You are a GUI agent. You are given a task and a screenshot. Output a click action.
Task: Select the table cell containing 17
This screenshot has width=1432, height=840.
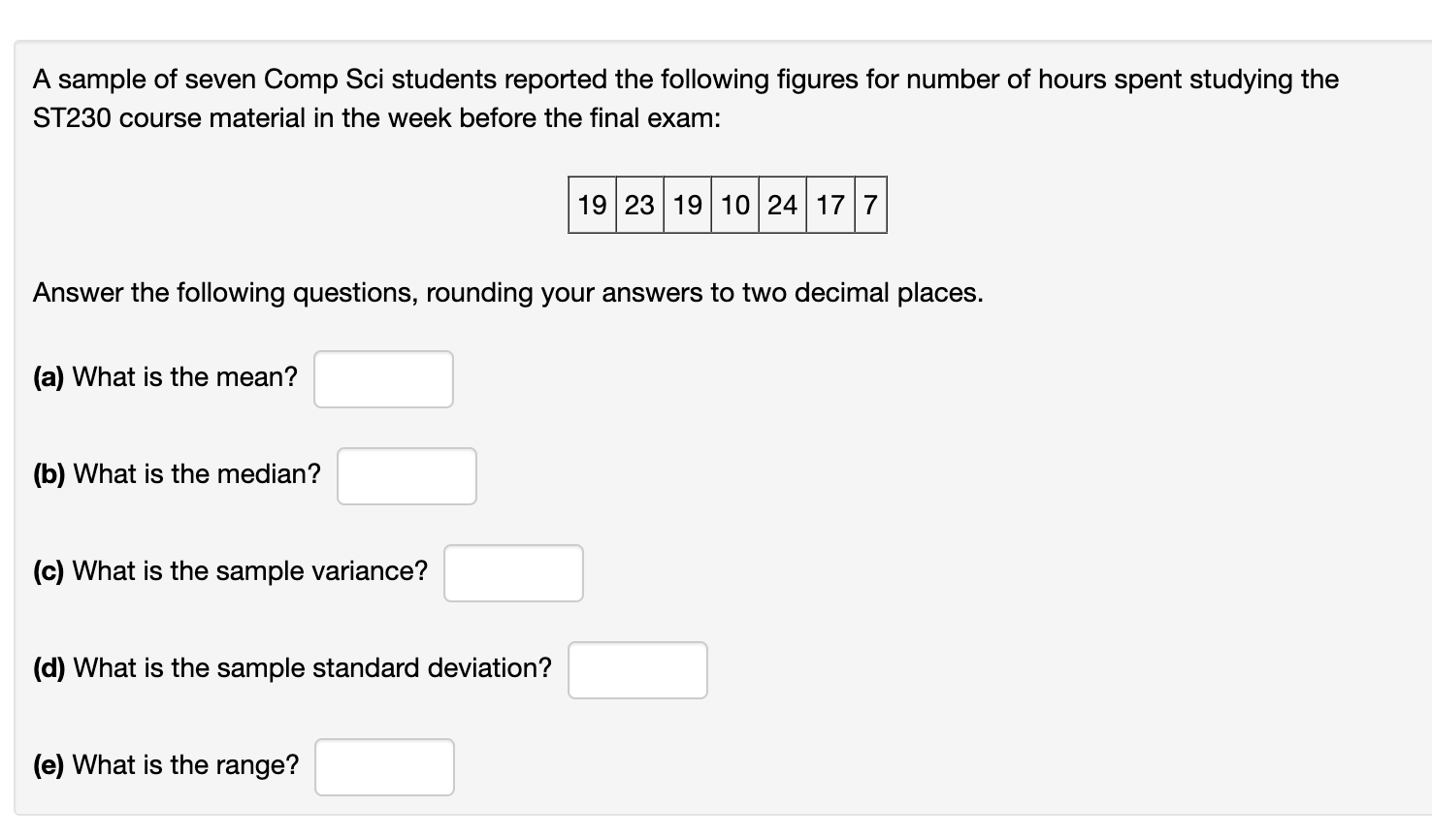coord(830,205)
